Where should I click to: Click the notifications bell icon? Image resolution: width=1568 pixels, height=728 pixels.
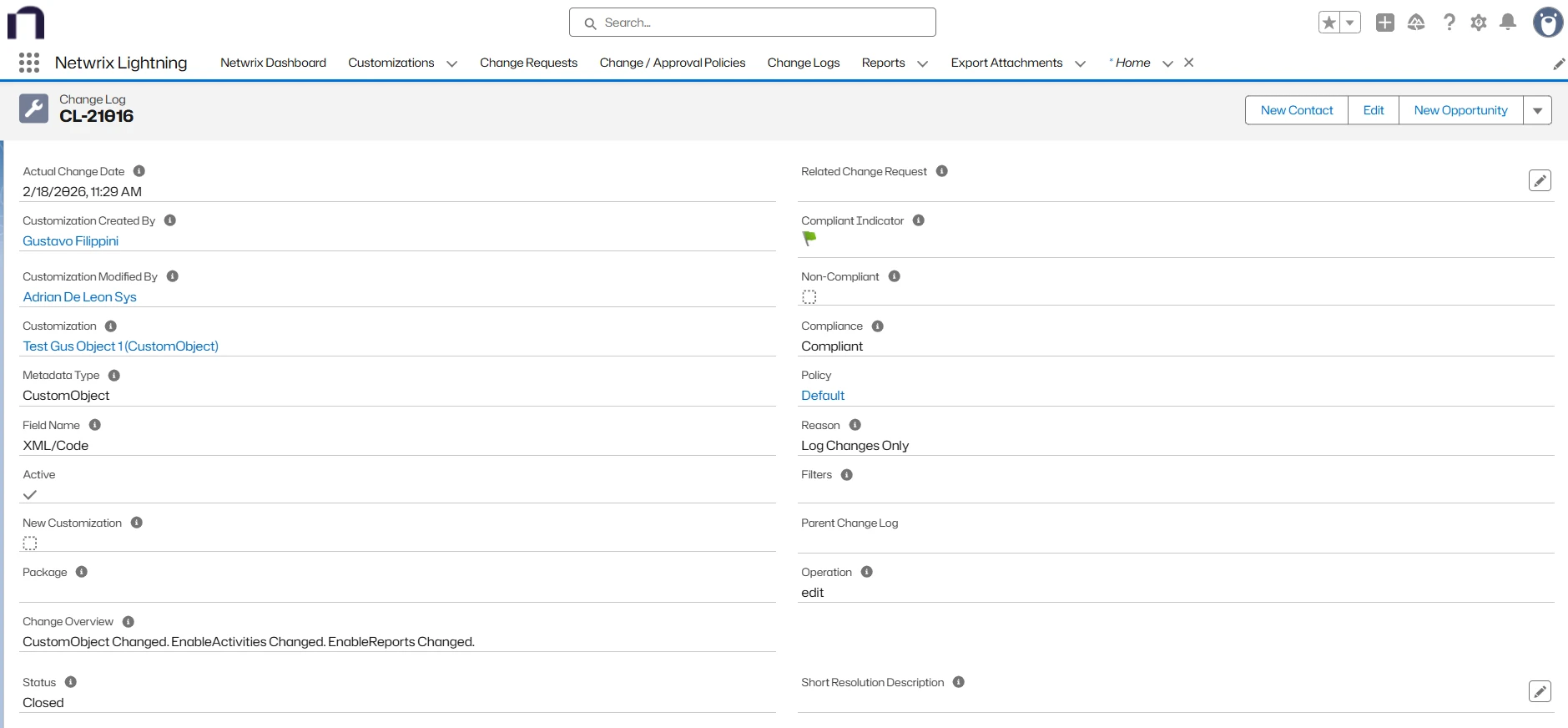tap(1507, 23)
